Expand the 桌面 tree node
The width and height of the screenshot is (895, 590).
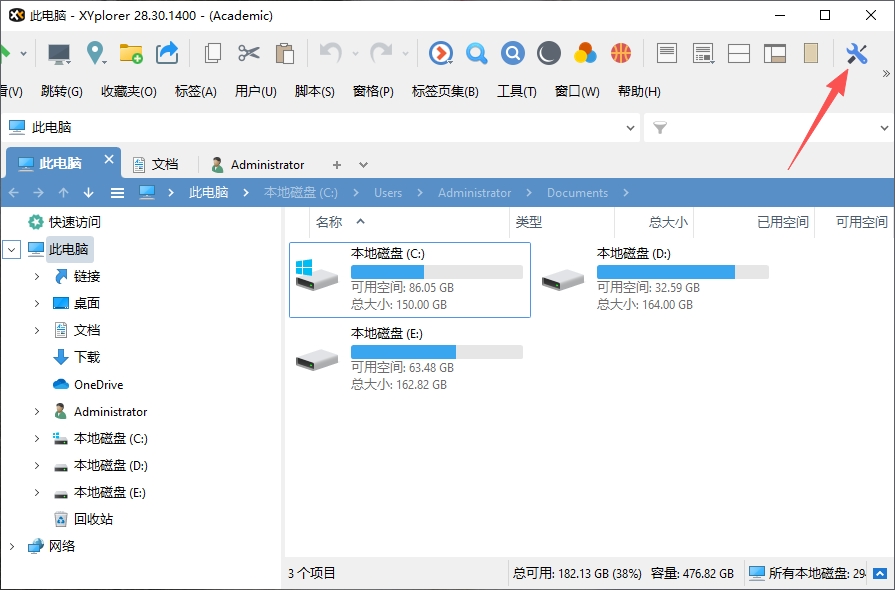tap(37, 303)
